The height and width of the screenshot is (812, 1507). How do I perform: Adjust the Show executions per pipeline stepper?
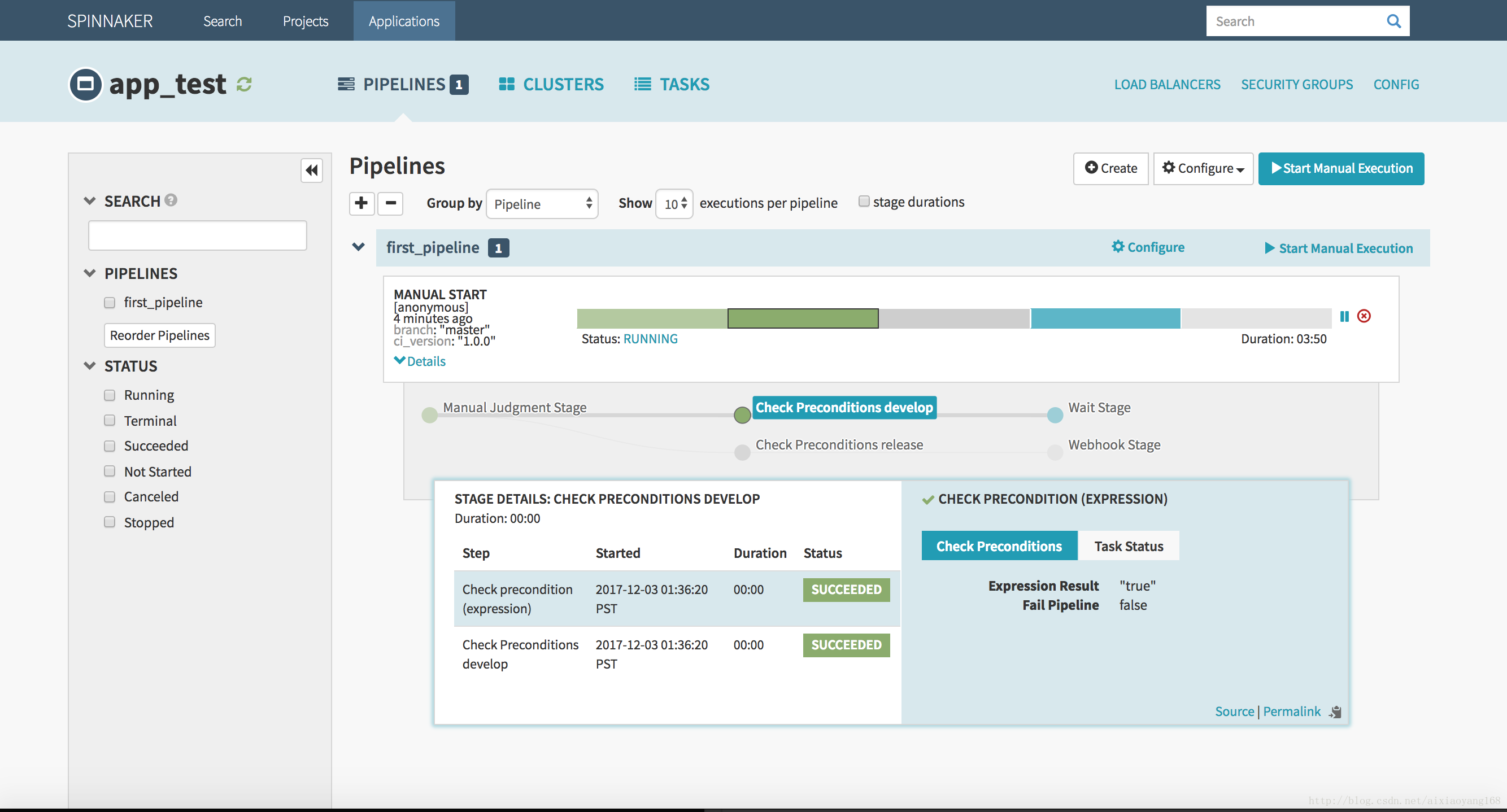pyautogui.click(x=673, y=203)
